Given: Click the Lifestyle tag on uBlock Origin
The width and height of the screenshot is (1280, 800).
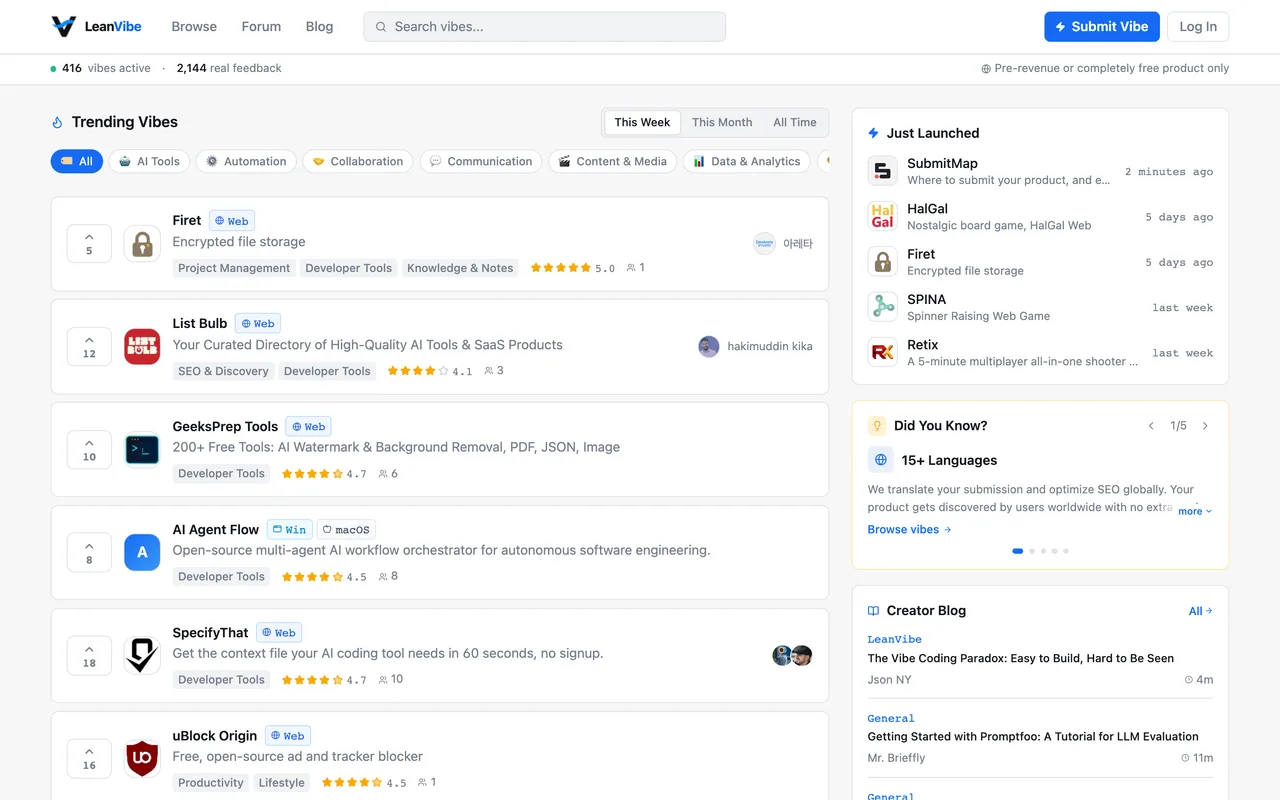Looking at the screenshot, I should point(282,783).
